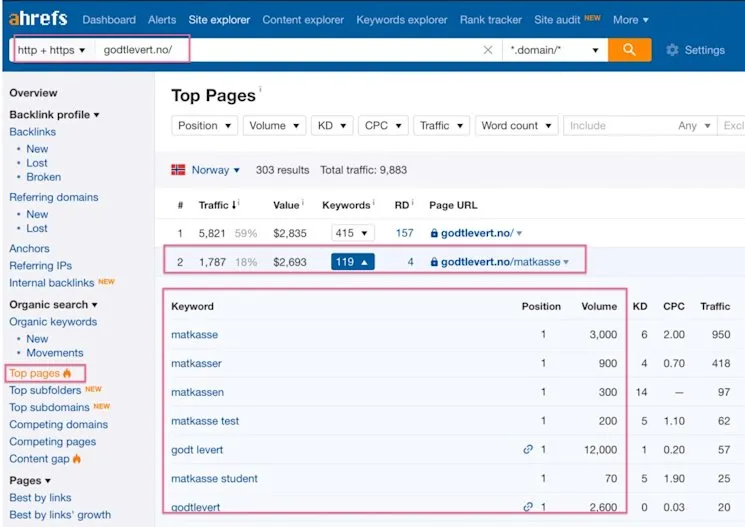Click the info icon next to Top Pages

tap(260, 90)
